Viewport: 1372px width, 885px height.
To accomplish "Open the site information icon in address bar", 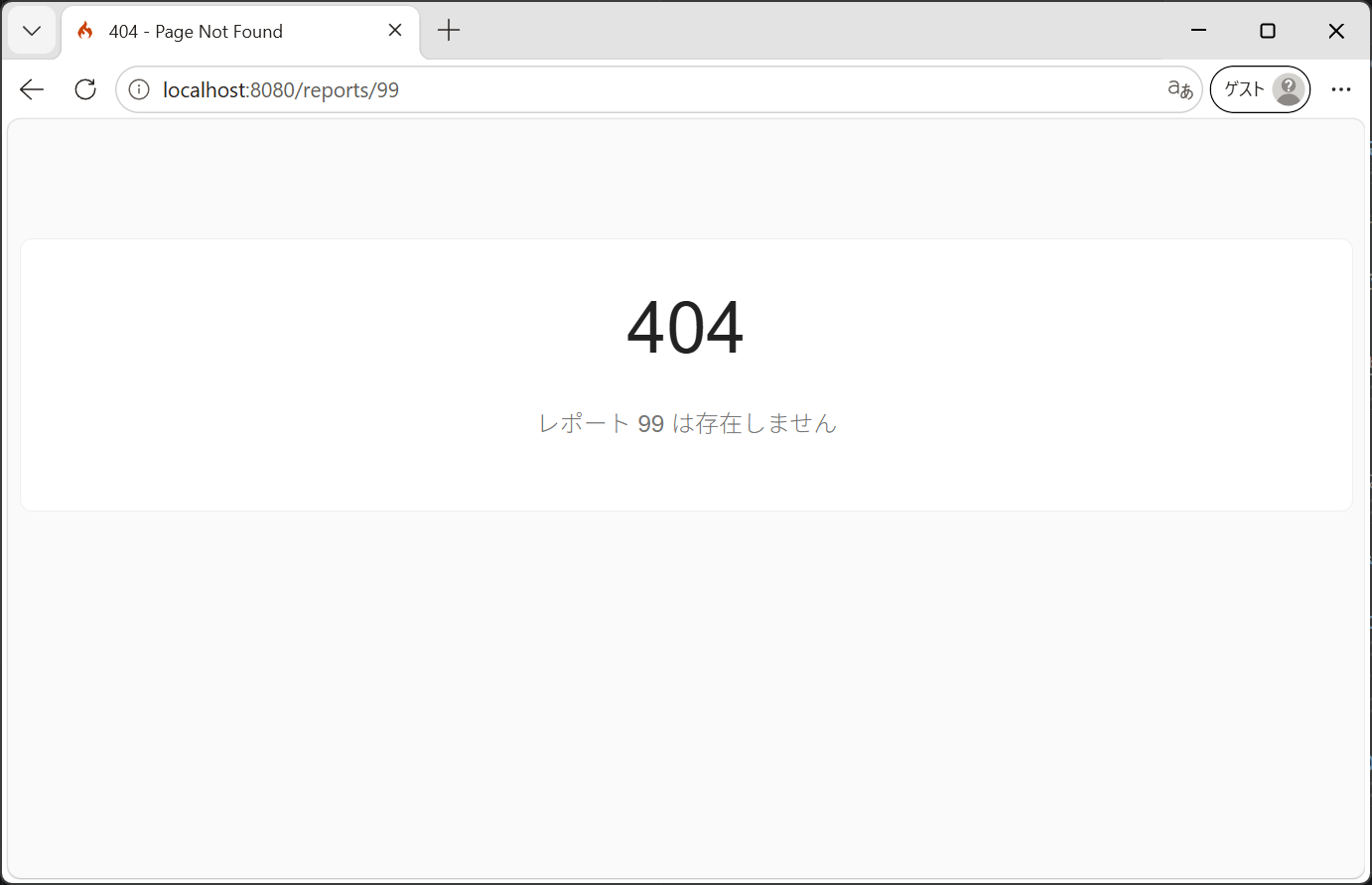I will click(x=140, y=89).
